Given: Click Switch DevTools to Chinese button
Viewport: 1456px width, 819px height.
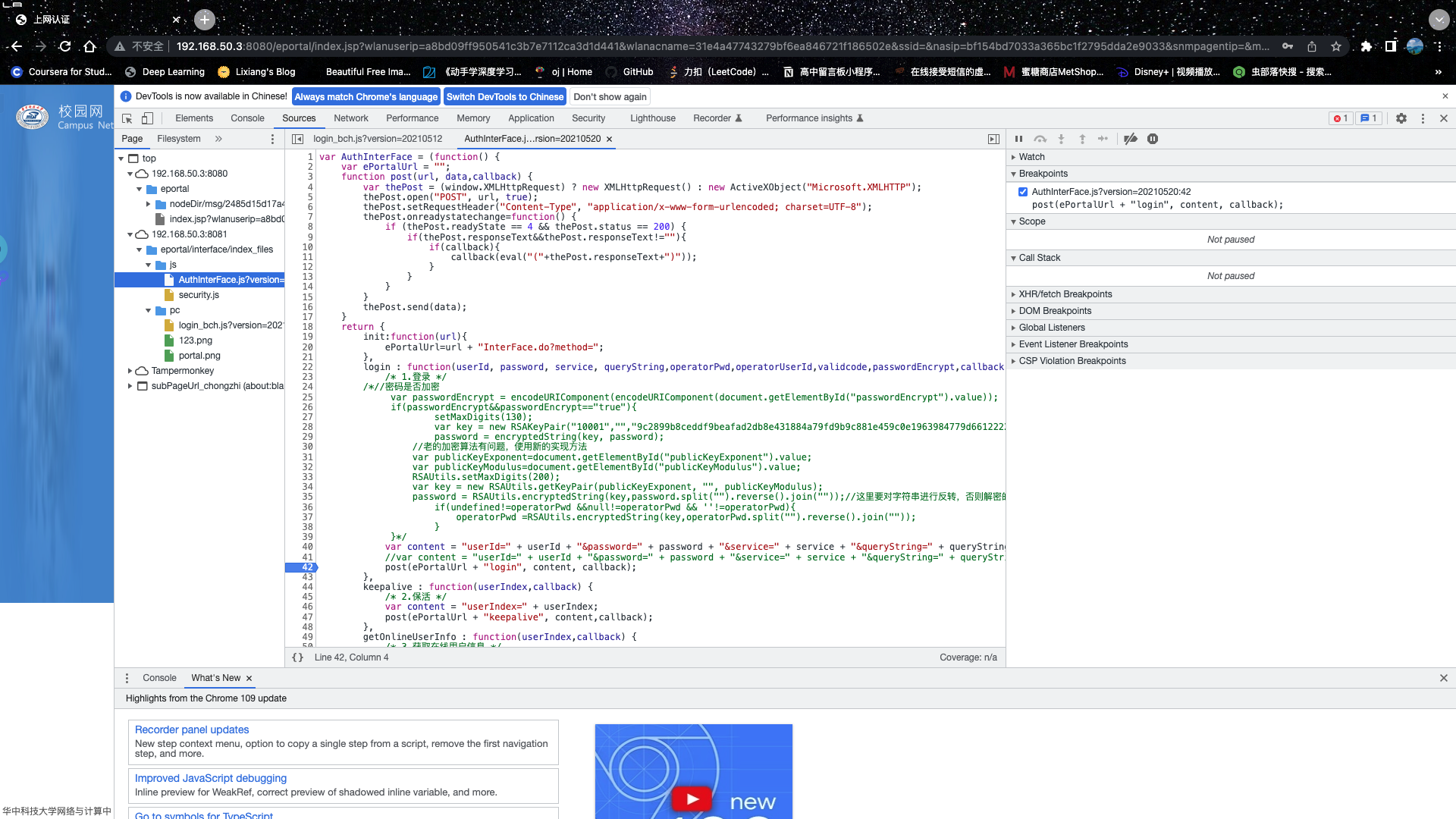Looking at the screenshot, I should pyautogui.click(x=504, y=97).
